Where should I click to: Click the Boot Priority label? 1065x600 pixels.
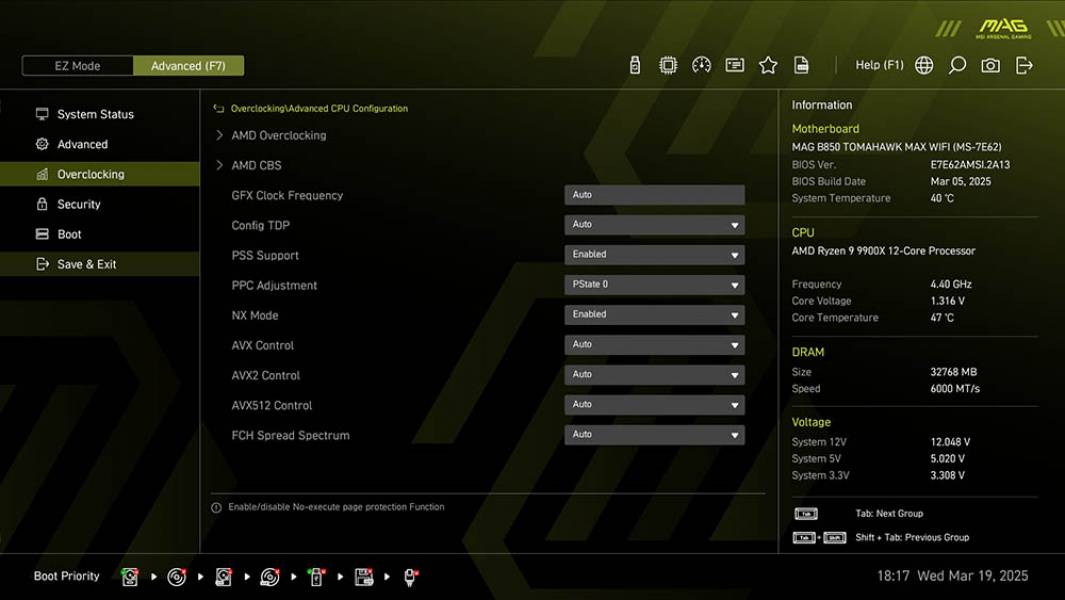[x=67, y=576]
